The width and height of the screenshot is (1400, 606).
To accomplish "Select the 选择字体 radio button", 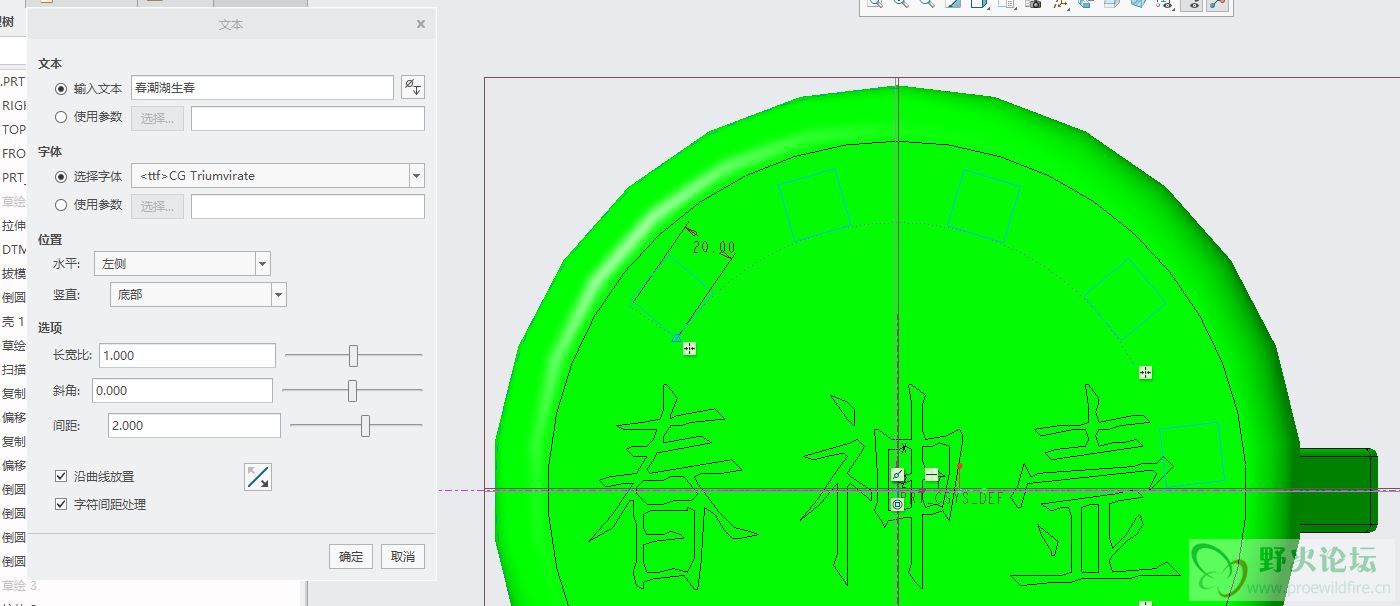I will point(61,176).
